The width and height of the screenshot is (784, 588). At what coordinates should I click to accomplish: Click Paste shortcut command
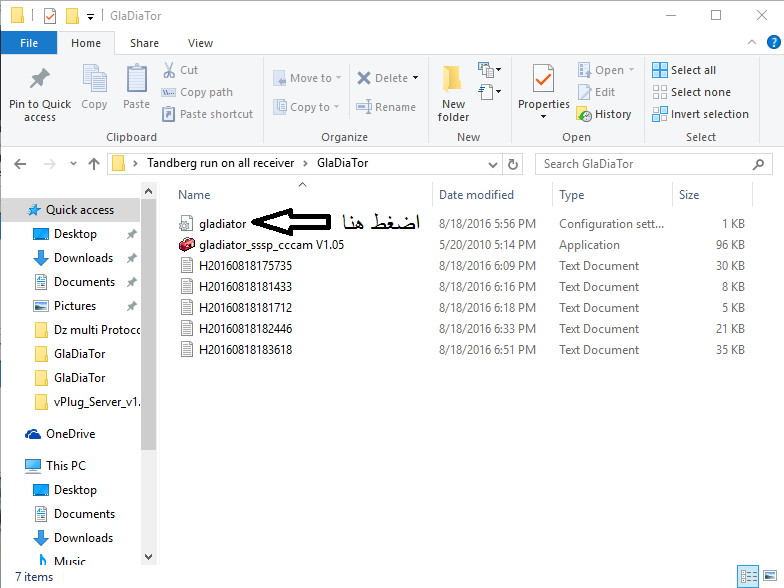pos(208,114)
